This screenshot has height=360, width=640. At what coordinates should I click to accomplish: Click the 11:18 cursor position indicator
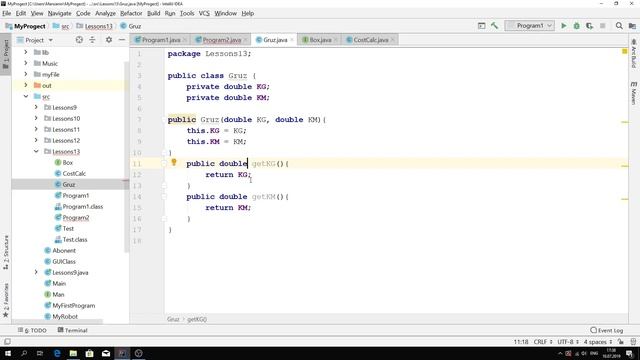[521, 342]
